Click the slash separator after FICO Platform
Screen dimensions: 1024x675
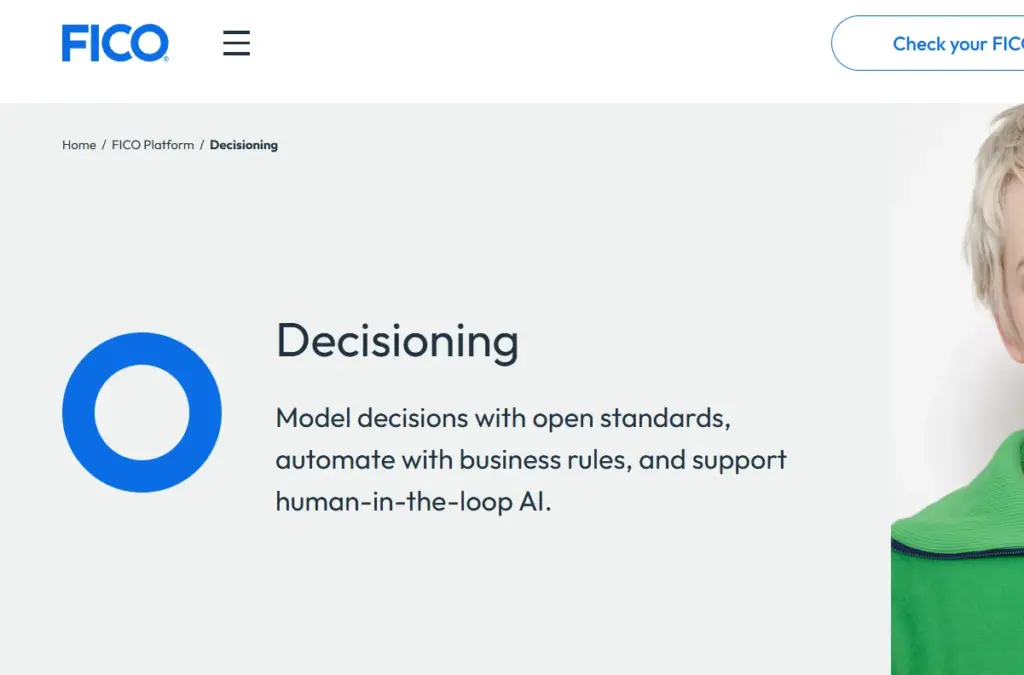pyautogui.click(x=202, y=145)
